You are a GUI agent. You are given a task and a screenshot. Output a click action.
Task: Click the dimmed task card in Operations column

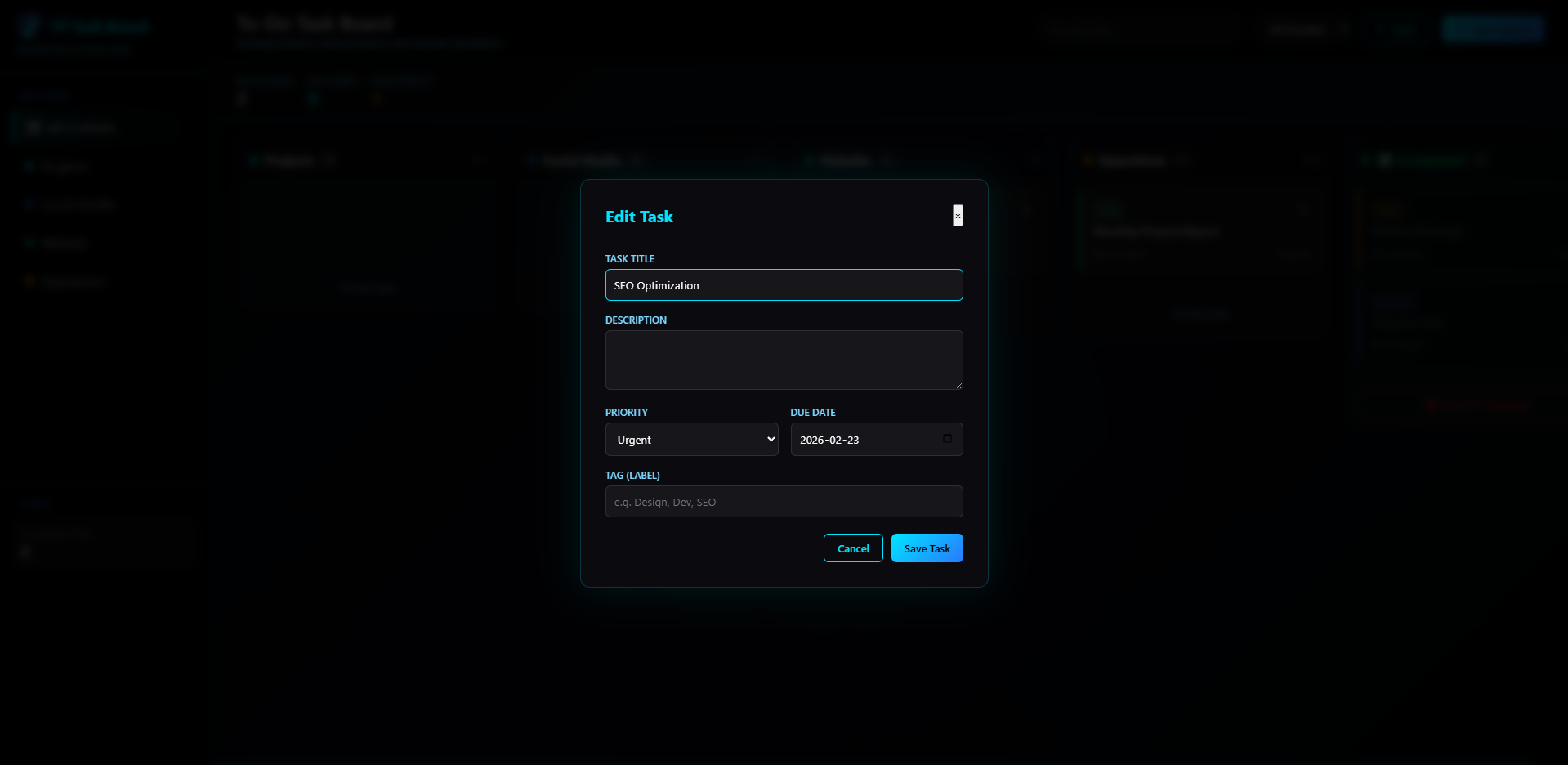pyautogui.click(x=1201, y=231)
